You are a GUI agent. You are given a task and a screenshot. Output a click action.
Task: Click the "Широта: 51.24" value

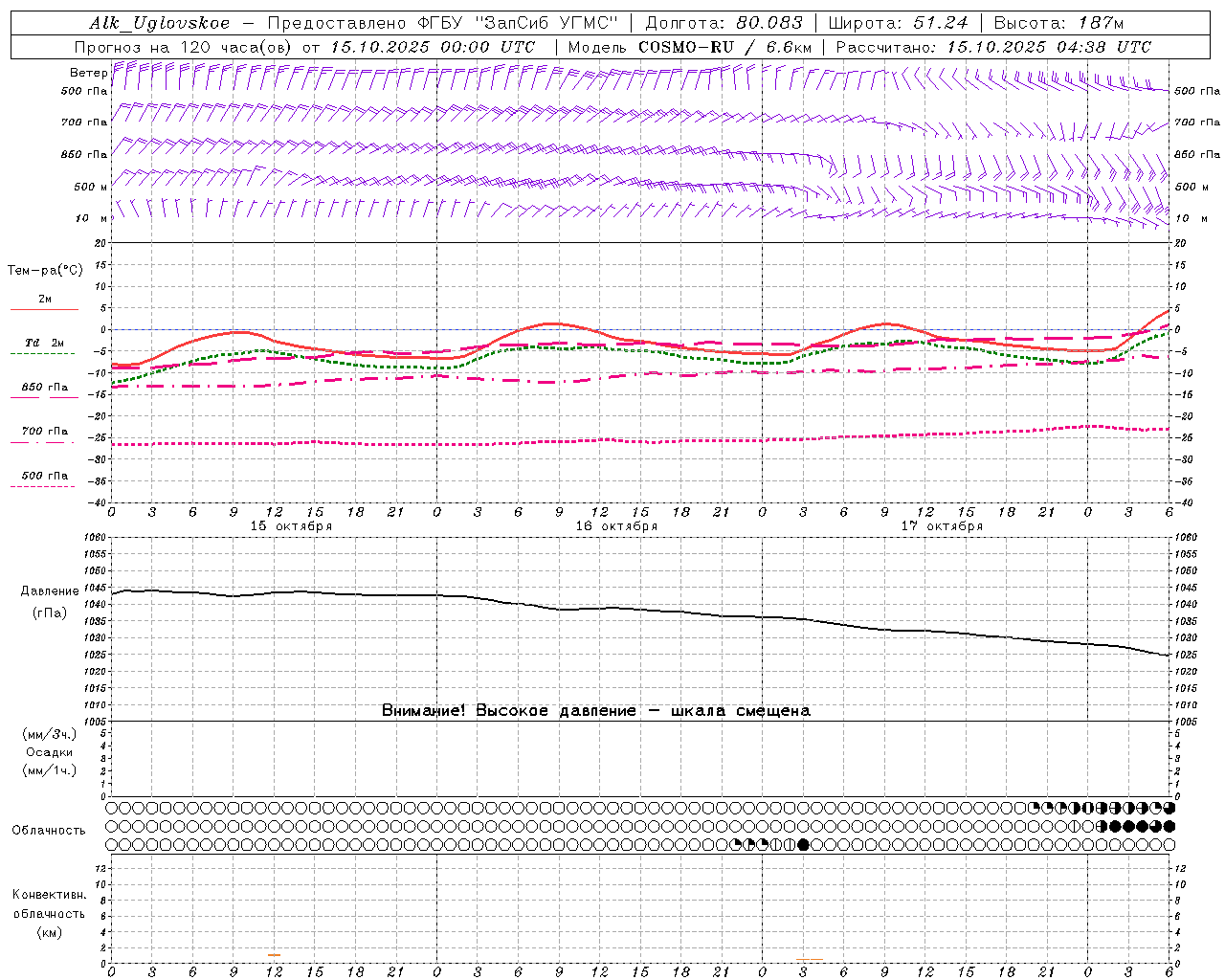pyautogui.click(x=899, y=23)
